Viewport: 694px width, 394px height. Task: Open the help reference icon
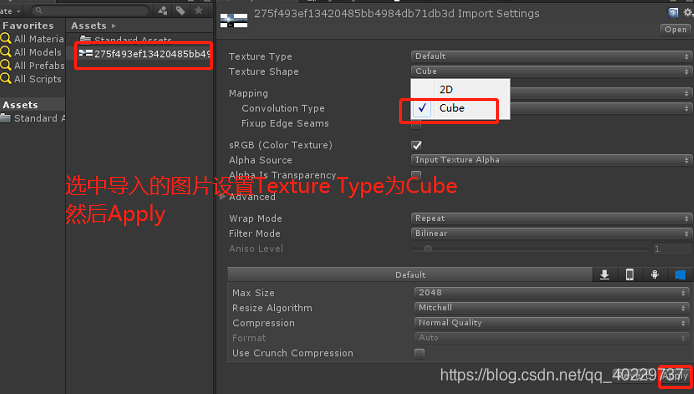pyautogui.click(x=673, y=13)
